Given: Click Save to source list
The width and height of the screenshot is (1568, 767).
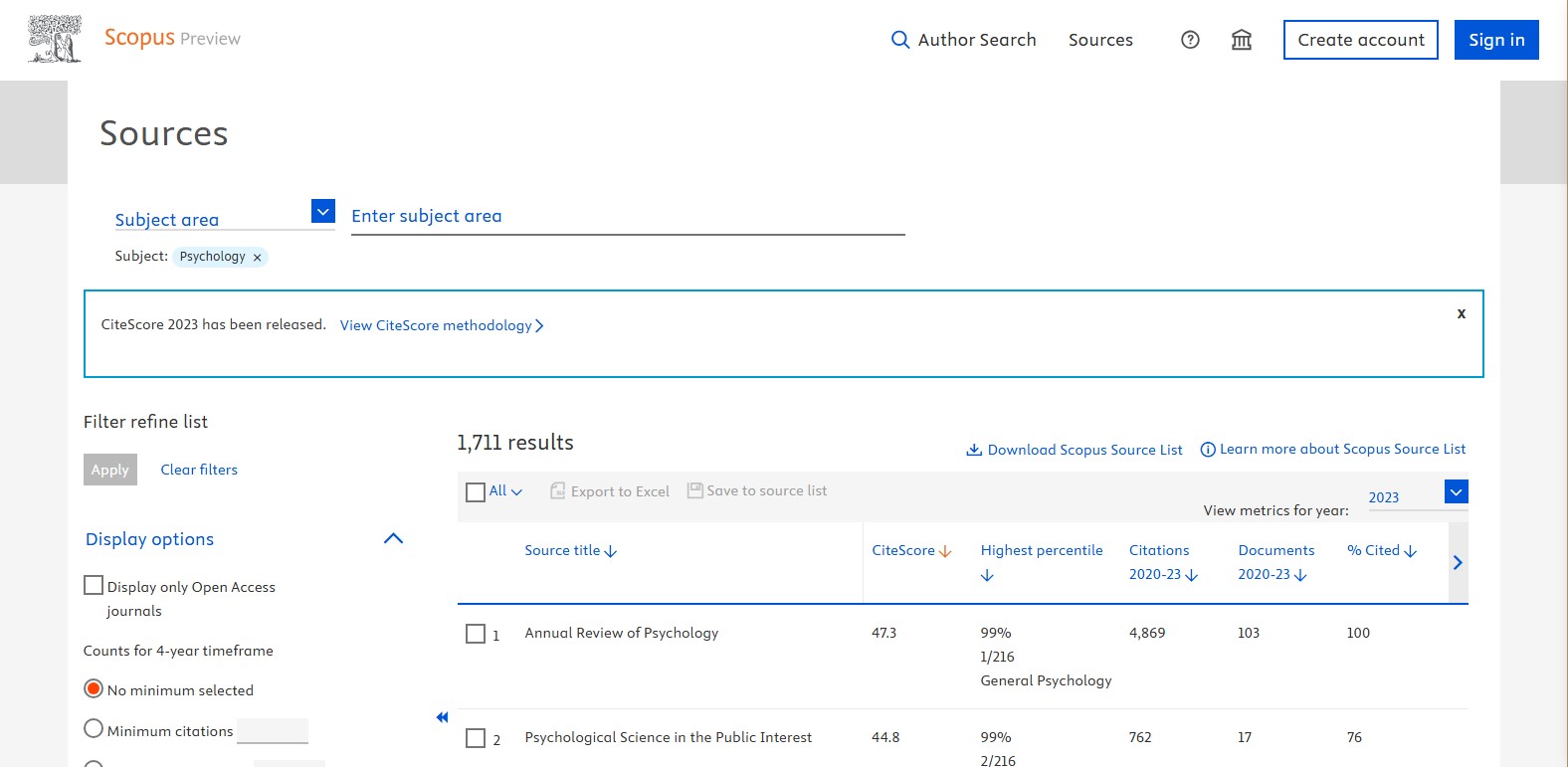Looking at the screenshot, I should pyautogui.click(x=757, y=490).
